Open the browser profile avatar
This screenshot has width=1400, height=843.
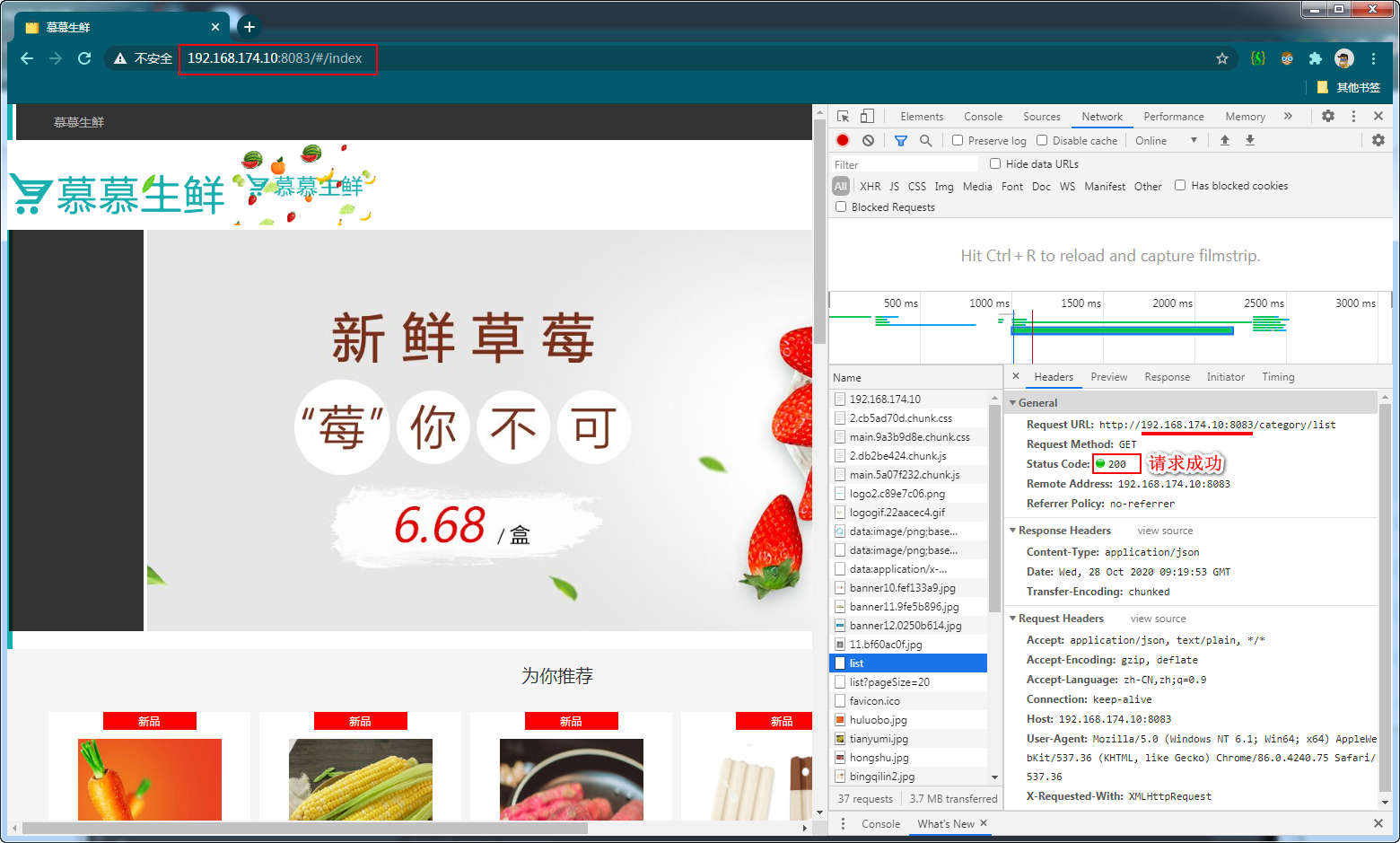1344,58
